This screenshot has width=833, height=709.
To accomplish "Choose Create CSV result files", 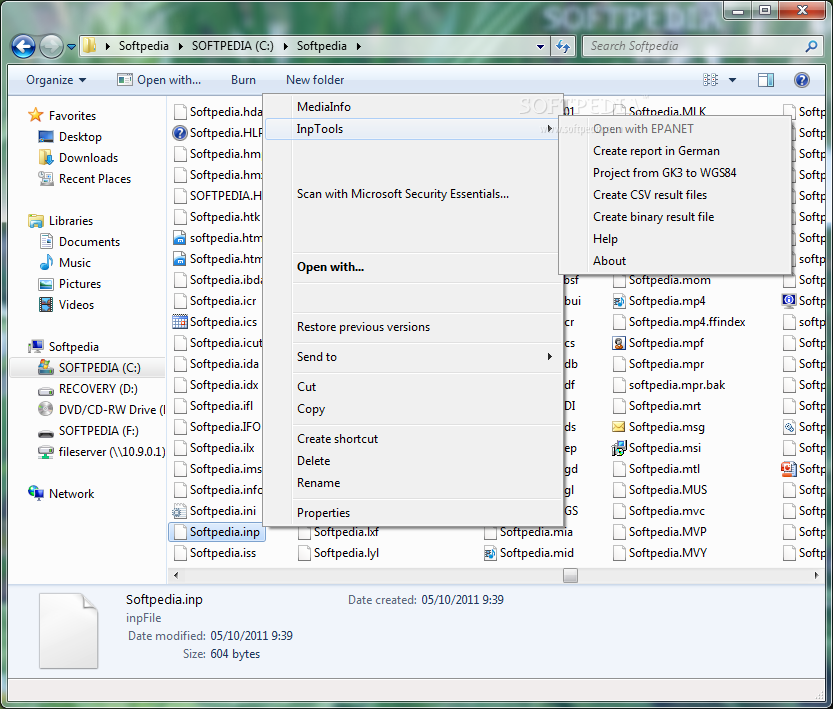I will point(675,195).
